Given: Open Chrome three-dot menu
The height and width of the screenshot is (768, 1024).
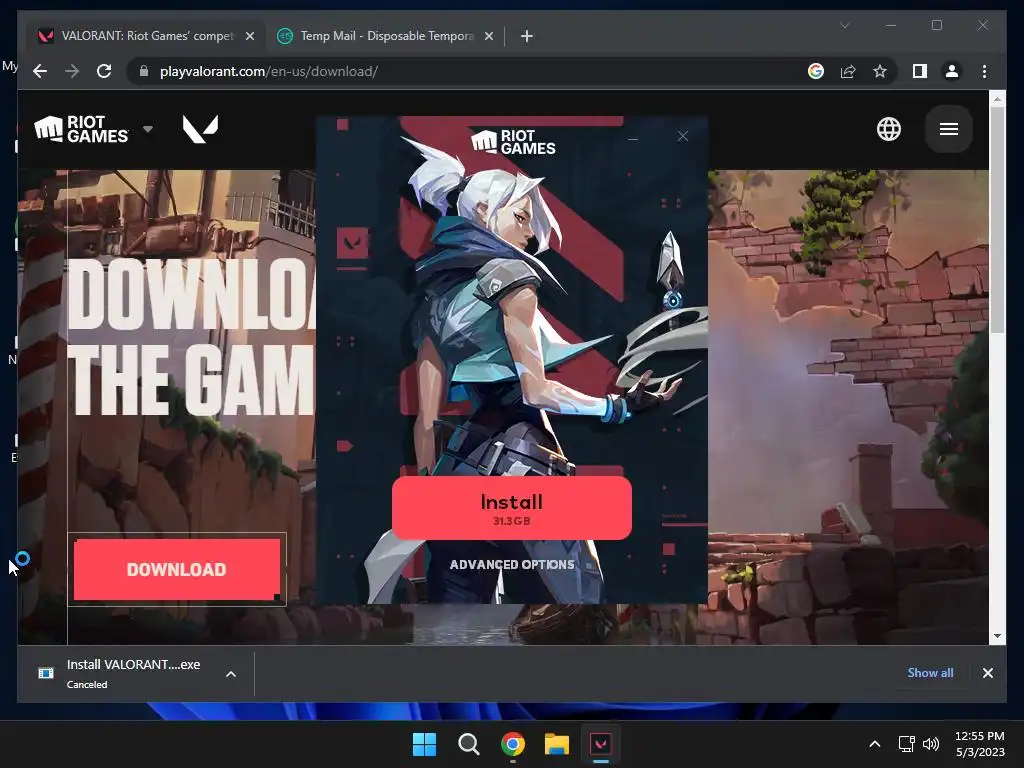Looking at the screenshot, I should [x=984, y=71].
